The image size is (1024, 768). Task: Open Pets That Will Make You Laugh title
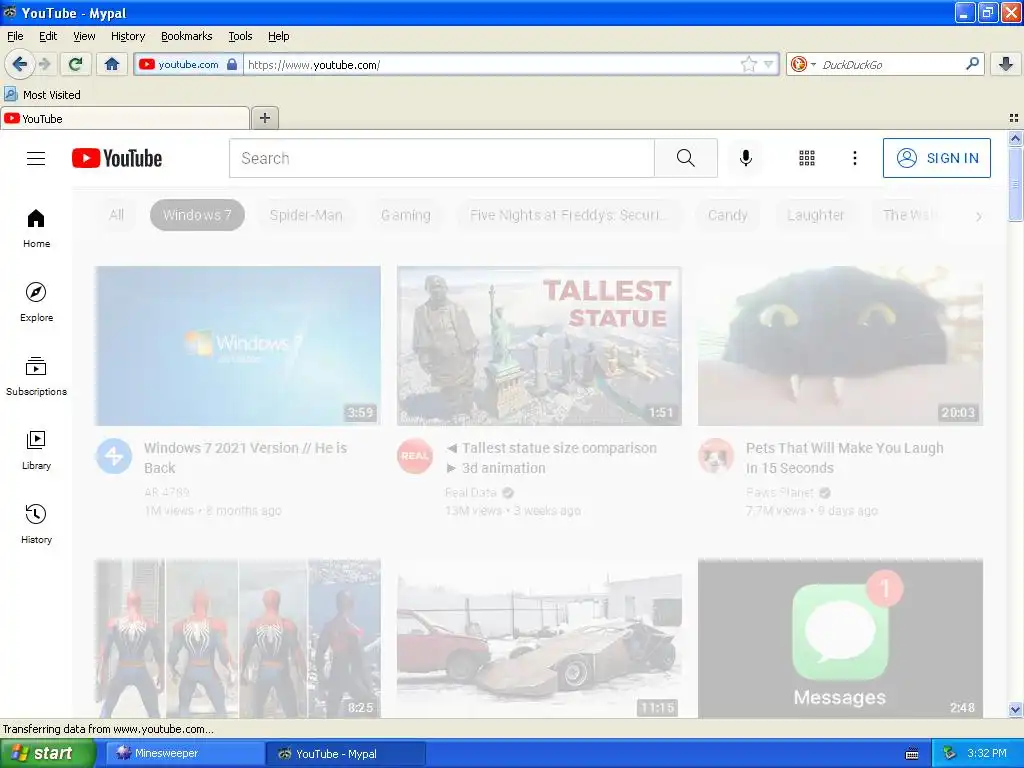pos(844,458)
